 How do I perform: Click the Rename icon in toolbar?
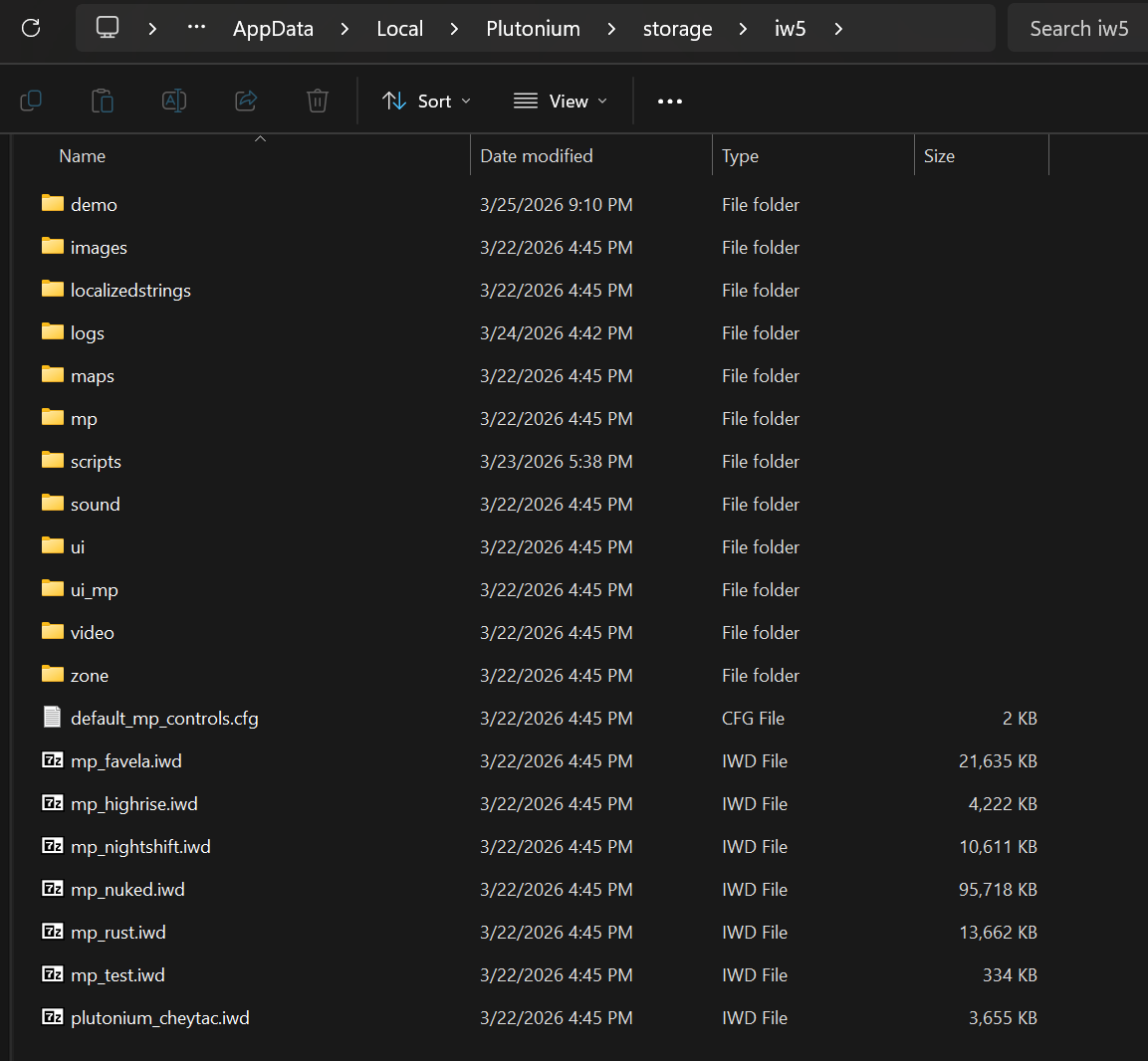[x=173, y=101]
